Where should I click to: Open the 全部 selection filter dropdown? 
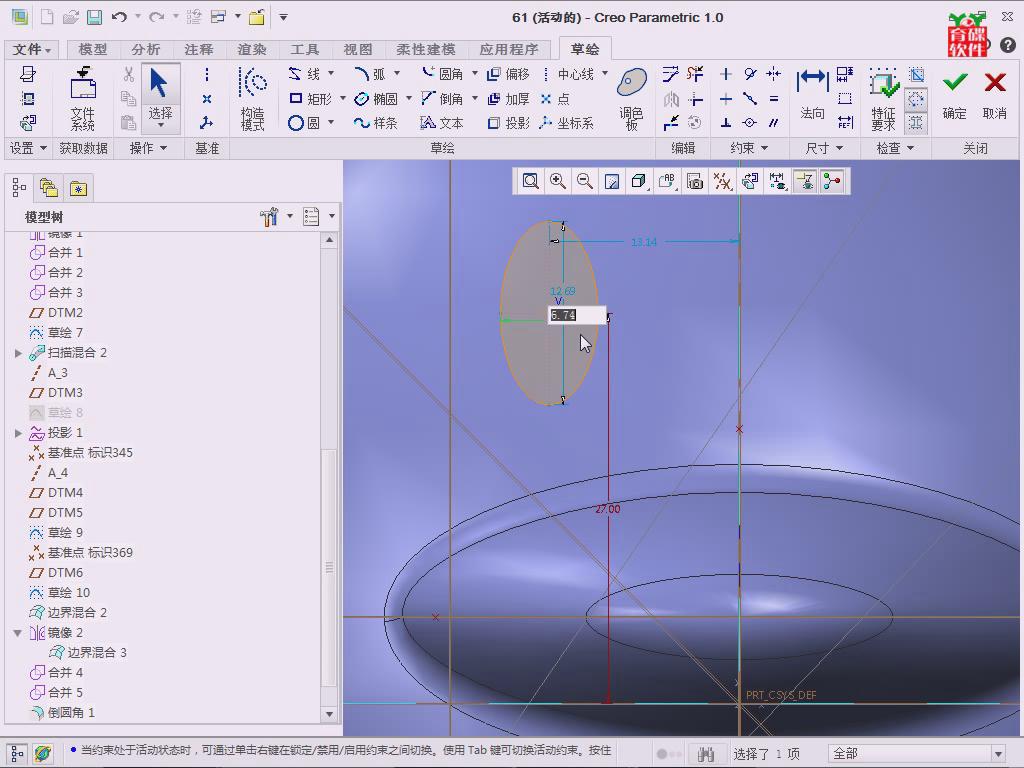(998, 754)
